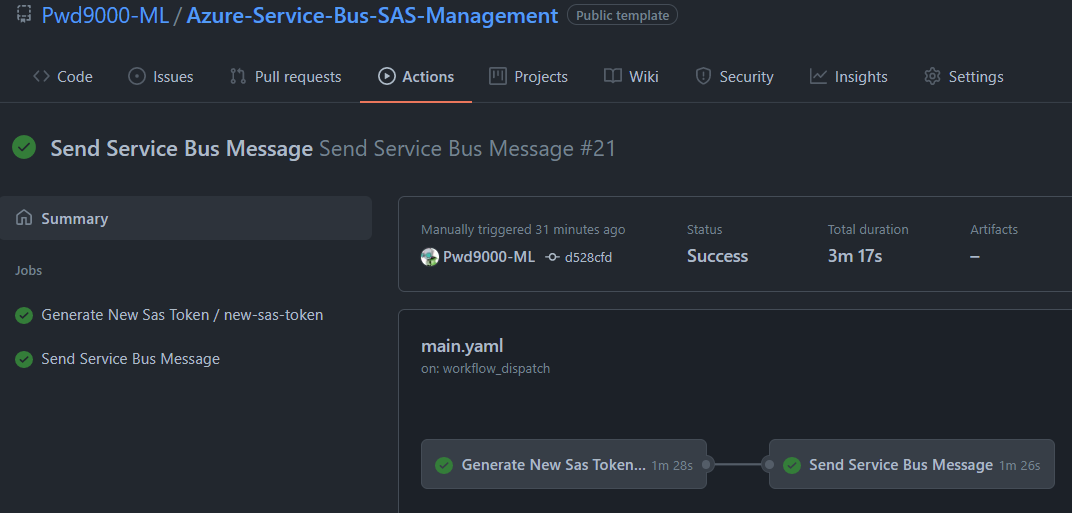Screen dimensions: 1072x513
Task: Click the Security shield icon
Action: point(703,77)
